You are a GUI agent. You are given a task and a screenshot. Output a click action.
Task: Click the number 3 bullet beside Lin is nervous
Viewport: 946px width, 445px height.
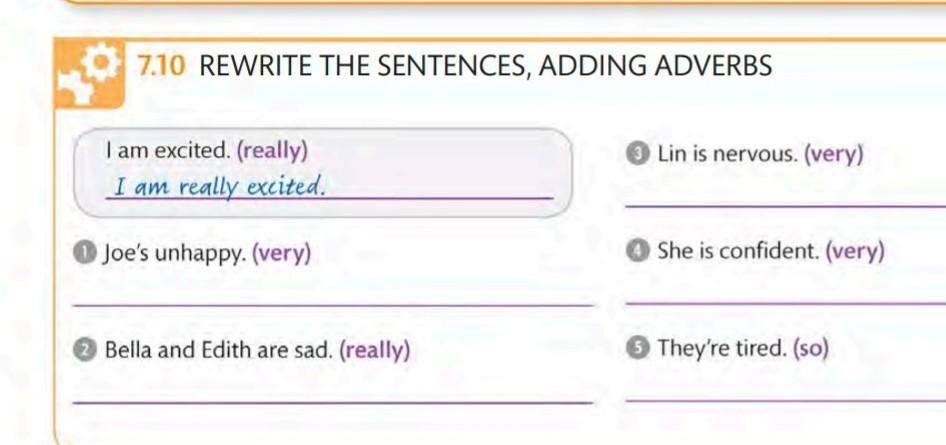click(x=639, y=155)
